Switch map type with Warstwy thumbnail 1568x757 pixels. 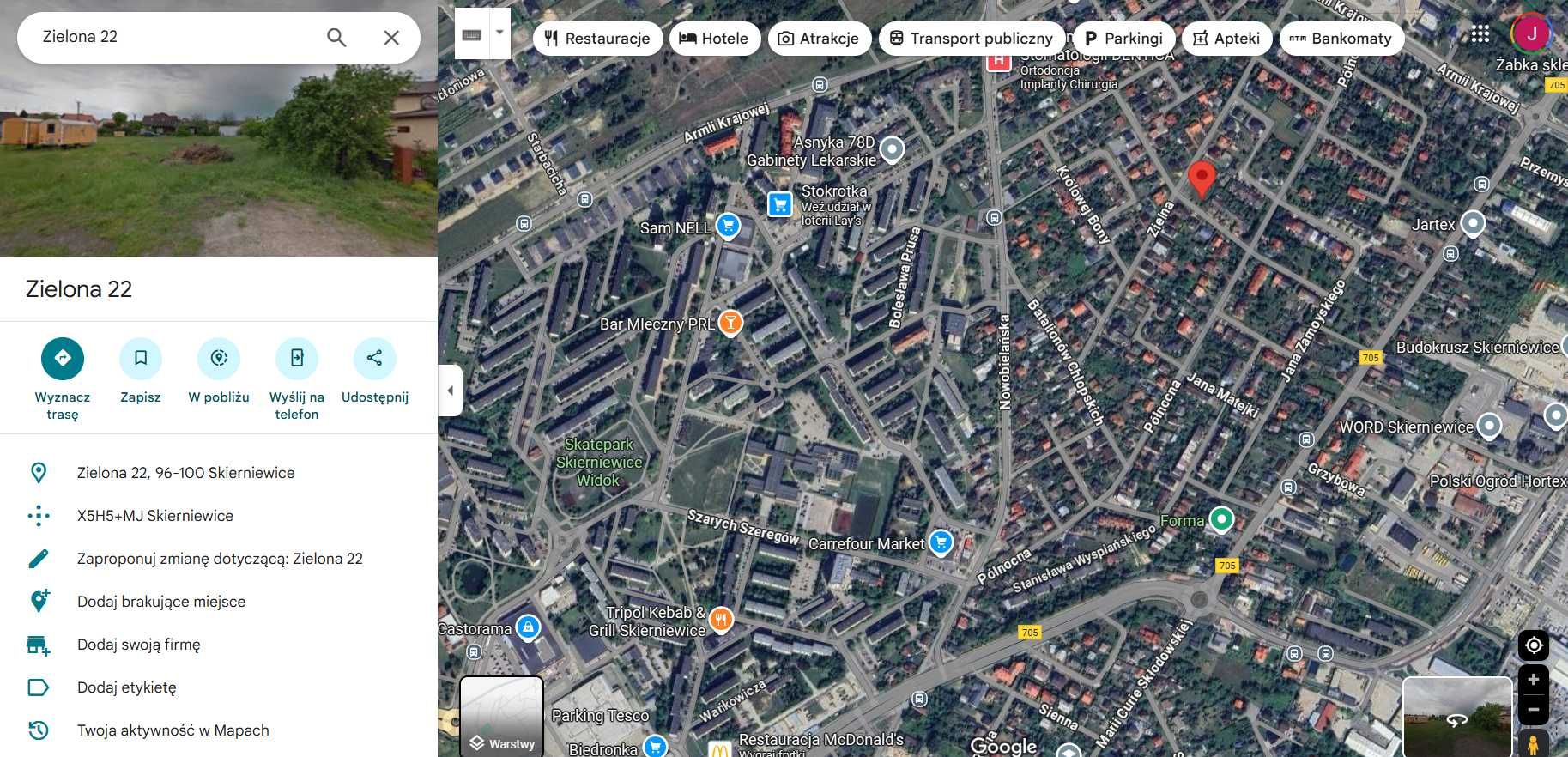pos(502,717)
